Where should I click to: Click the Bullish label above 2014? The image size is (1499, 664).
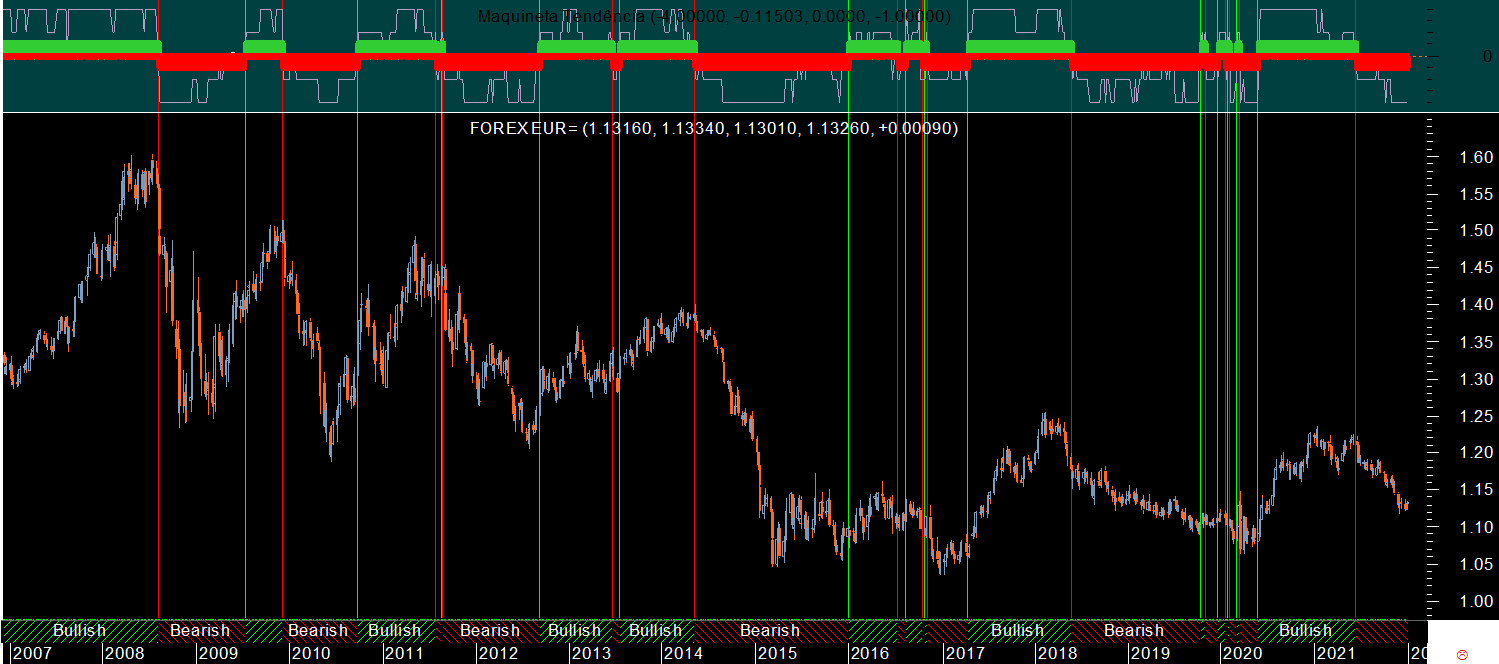[x=655, y=631]
